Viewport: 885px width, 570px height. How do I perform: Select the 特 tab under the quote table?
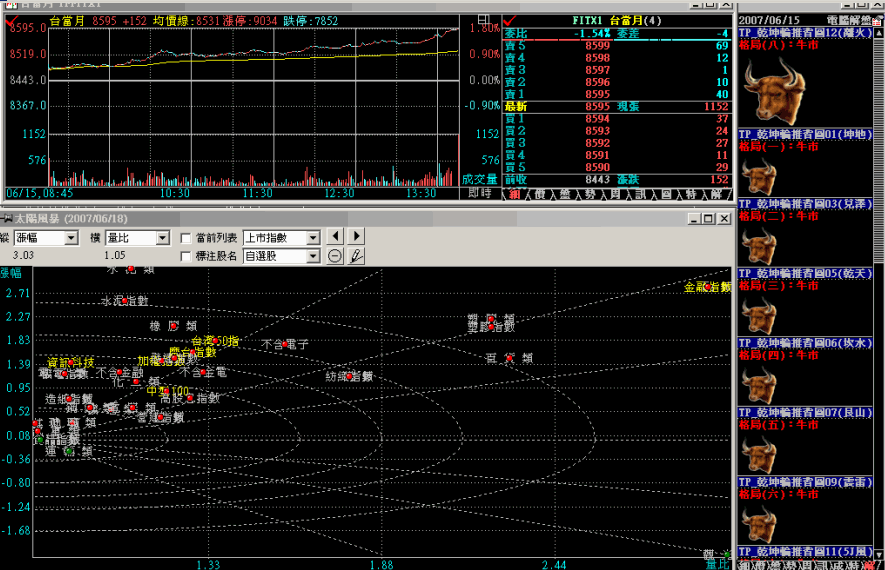click(x=691, y=194)
